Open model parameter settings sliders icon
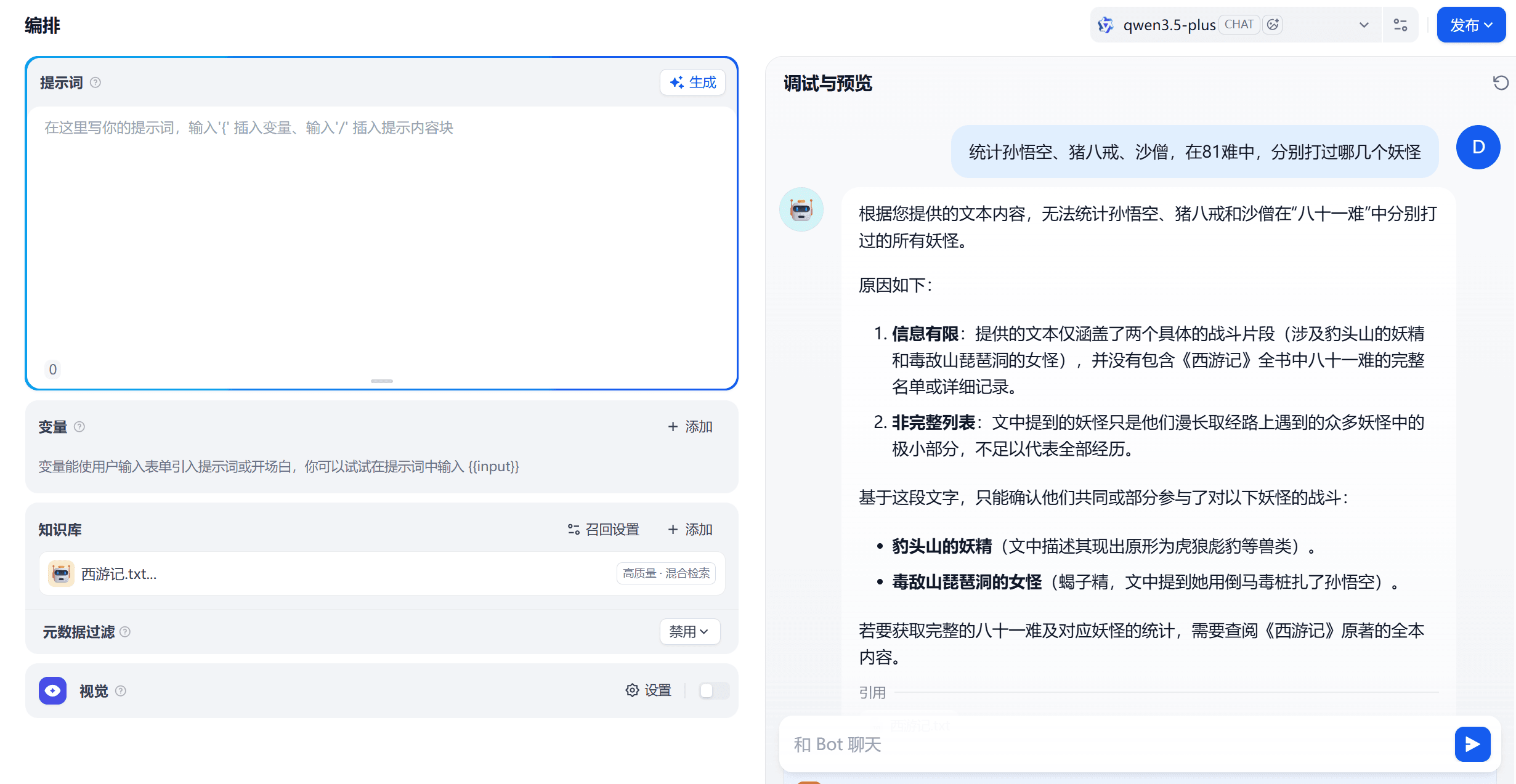 click(x=1400, y=25)
